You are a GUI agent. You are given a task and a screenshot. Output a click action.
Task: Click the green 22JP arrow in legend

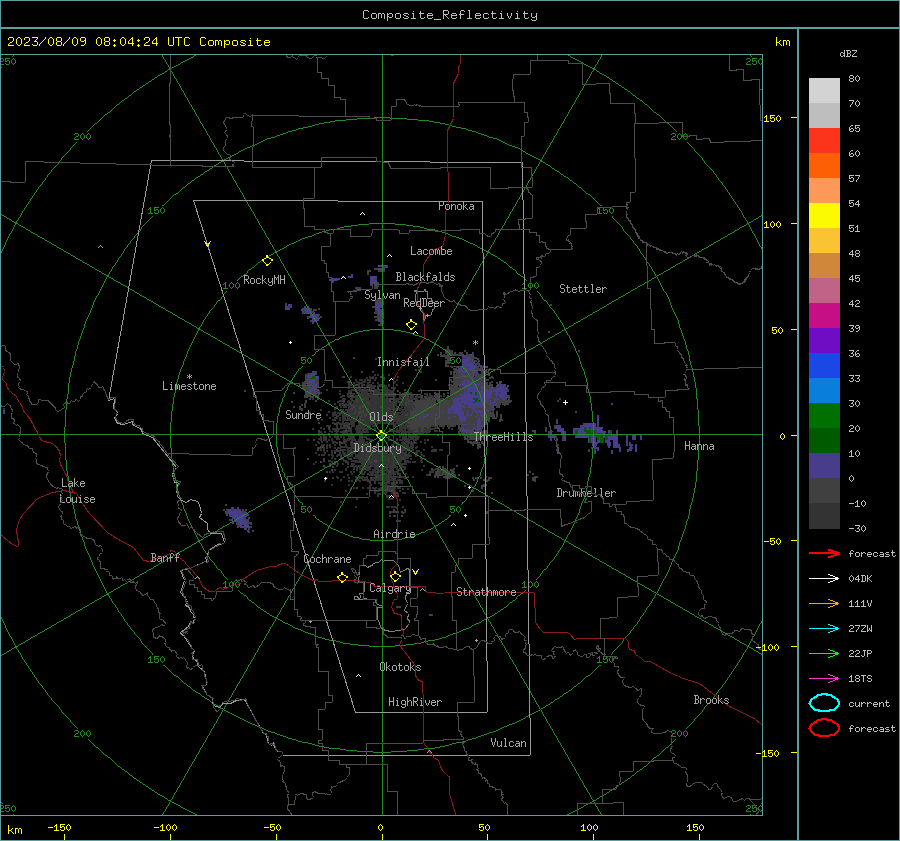click(824, 653)
